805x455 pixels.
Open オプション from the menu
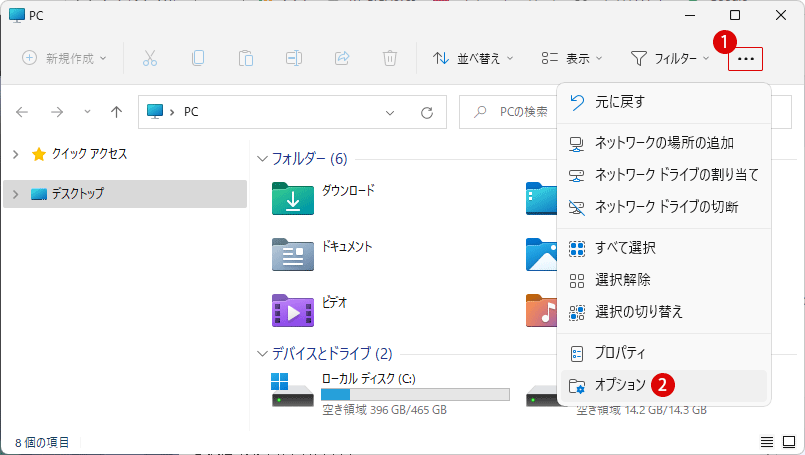point(664,385)
